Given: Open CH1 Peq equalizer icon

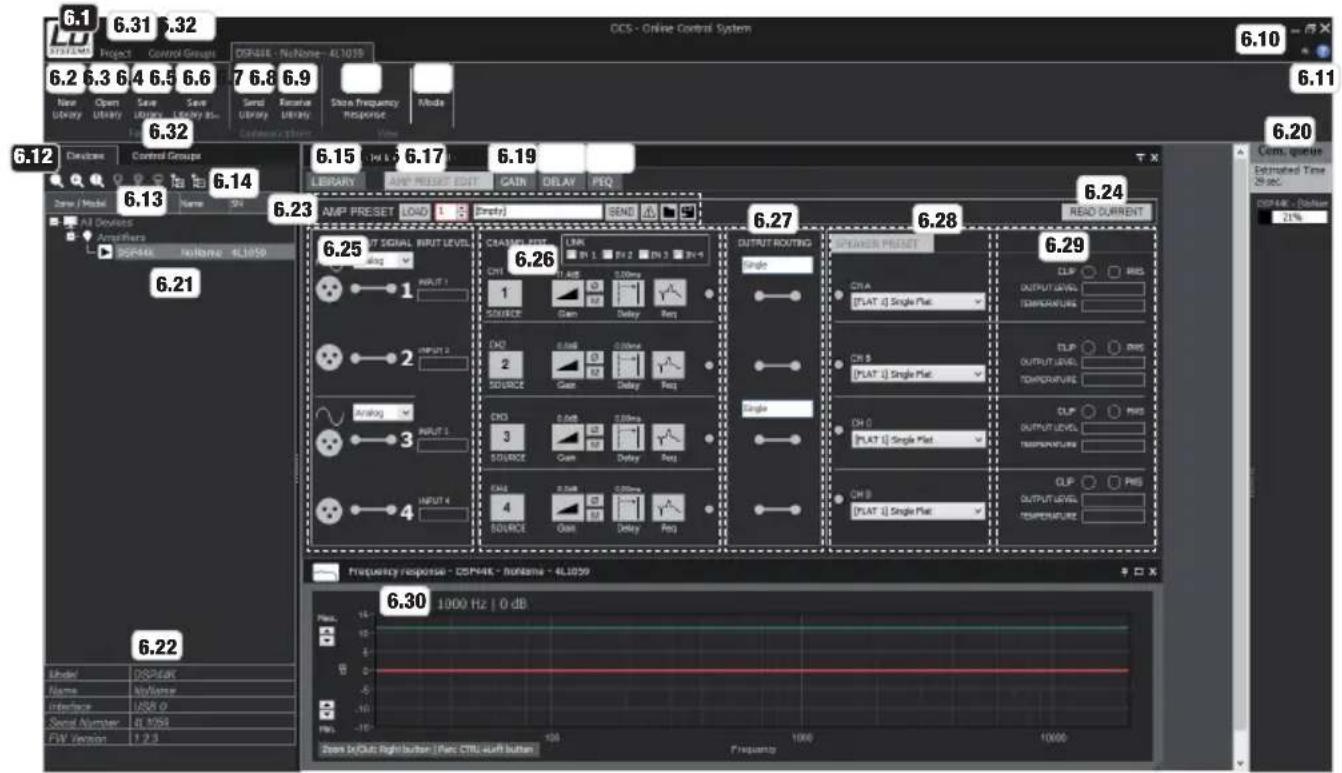Looking at the screenshot, I should click(x=671, y=293).
